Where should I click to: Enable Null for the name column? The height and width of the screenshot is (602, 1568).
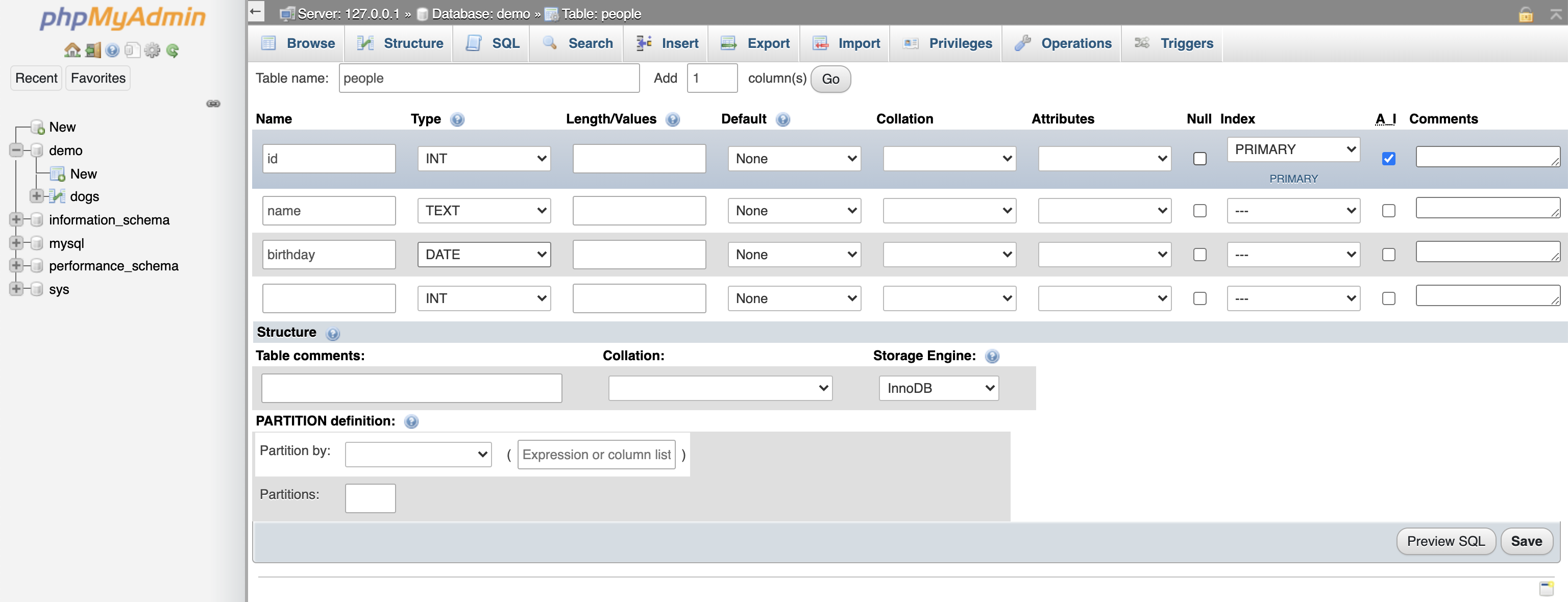[1200, 211]
